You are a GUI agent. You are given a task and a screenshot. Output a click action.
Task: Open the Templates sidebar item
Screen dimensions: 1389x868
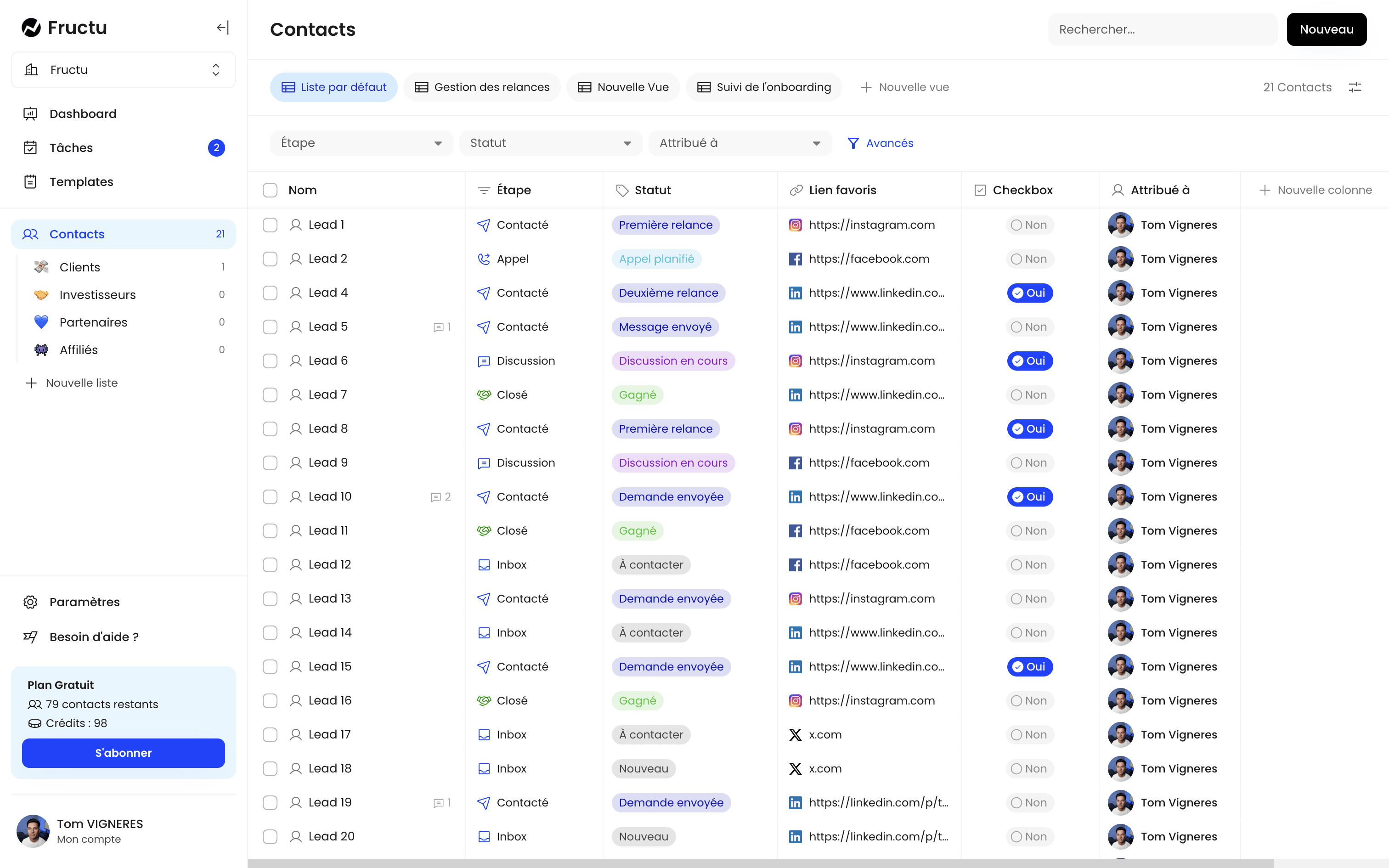(x=81, y=182)
